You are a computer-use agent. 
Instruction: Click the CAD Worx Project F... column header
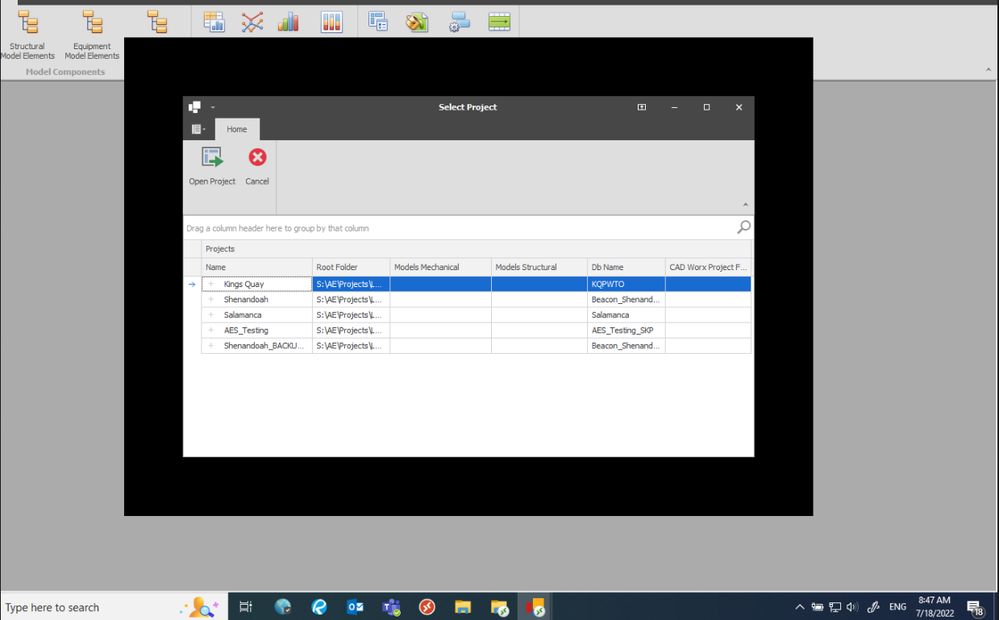tap(708, 267)
